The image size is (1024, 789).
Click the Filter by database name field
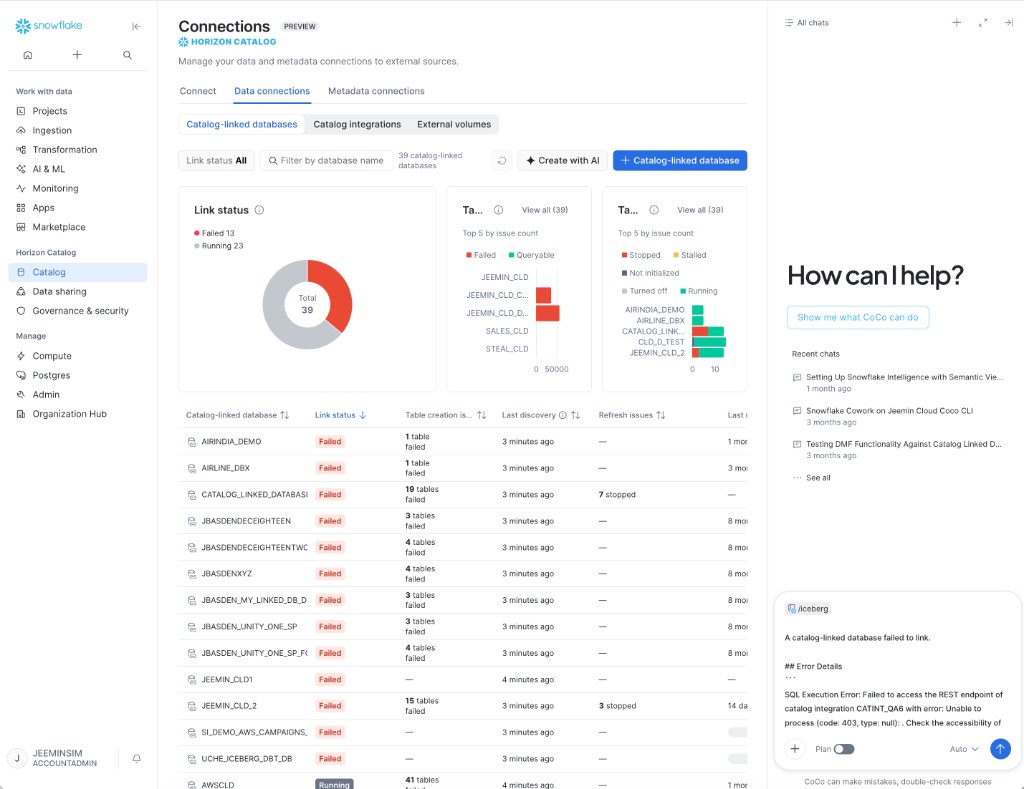(x=327, y=161)
